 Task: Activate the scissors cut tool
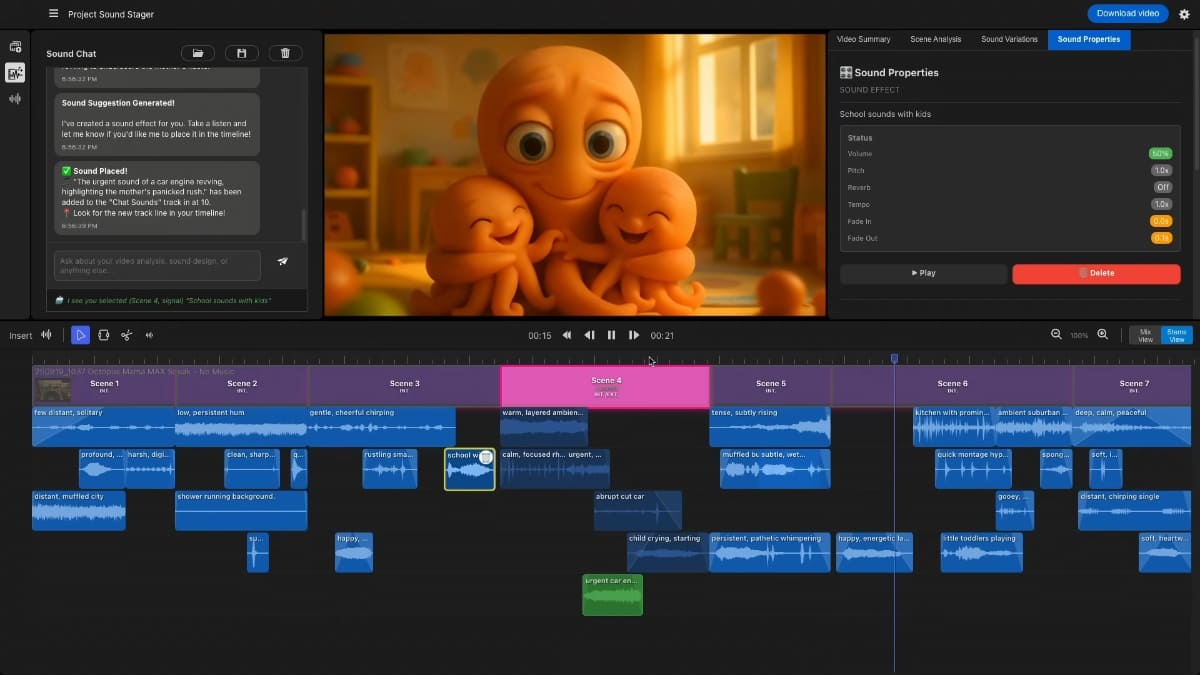[x=126, y=335]
